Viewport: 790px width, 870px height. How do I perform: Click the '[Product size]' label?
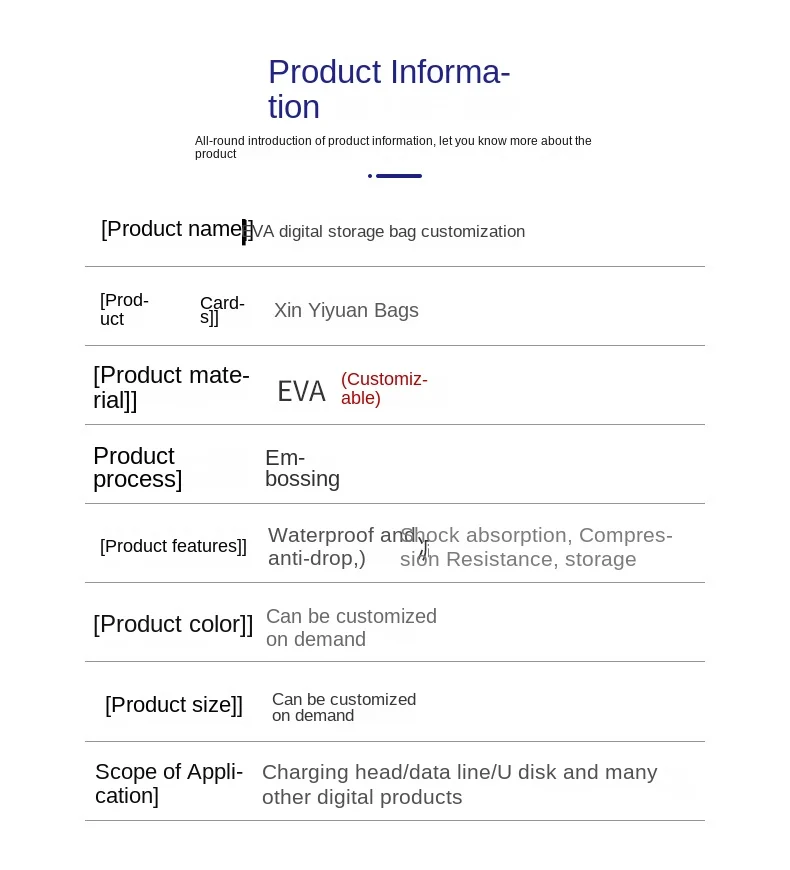[174, 704]
